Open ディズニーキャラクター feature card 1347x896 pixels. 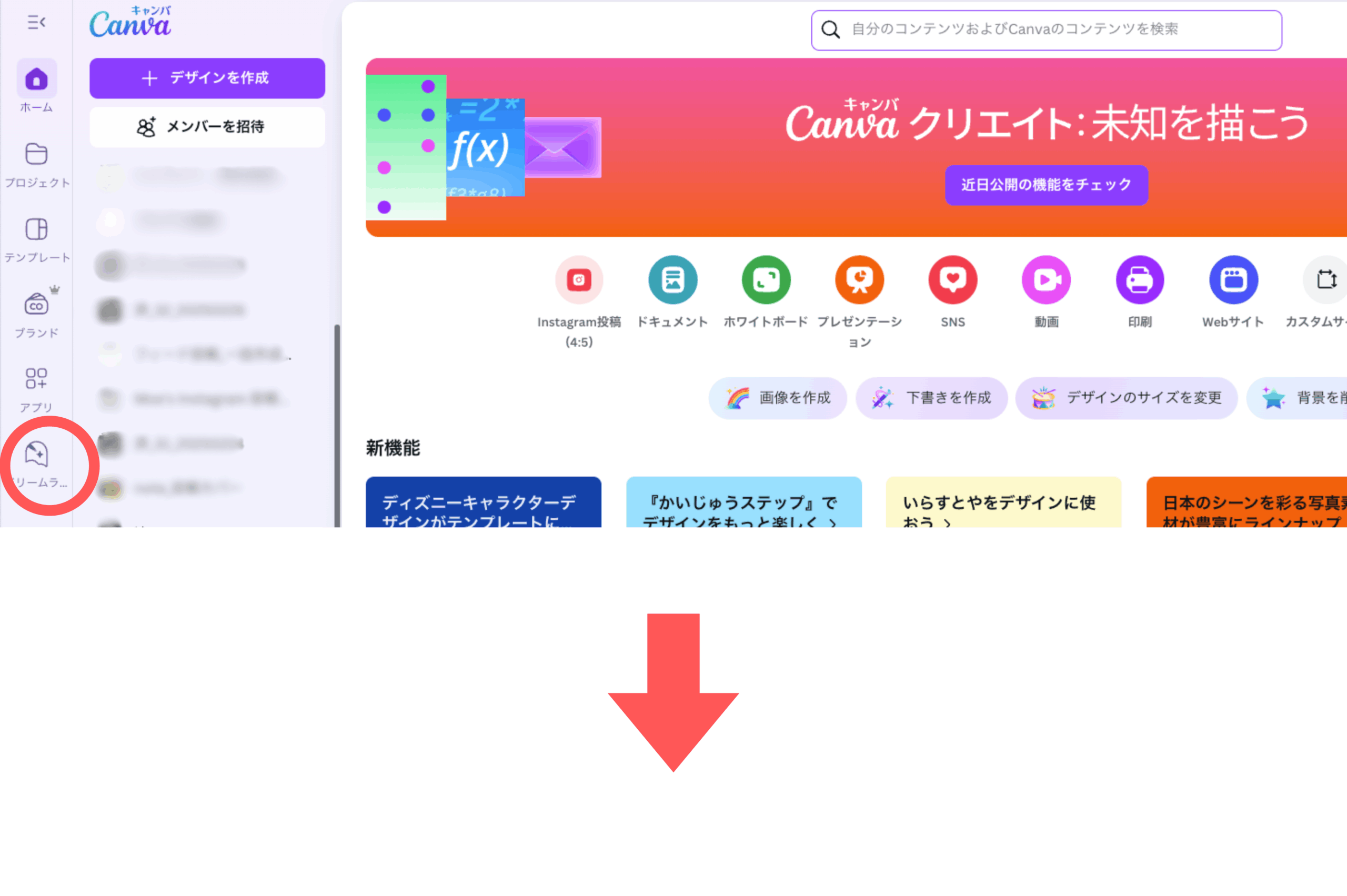tap(484, 502)
